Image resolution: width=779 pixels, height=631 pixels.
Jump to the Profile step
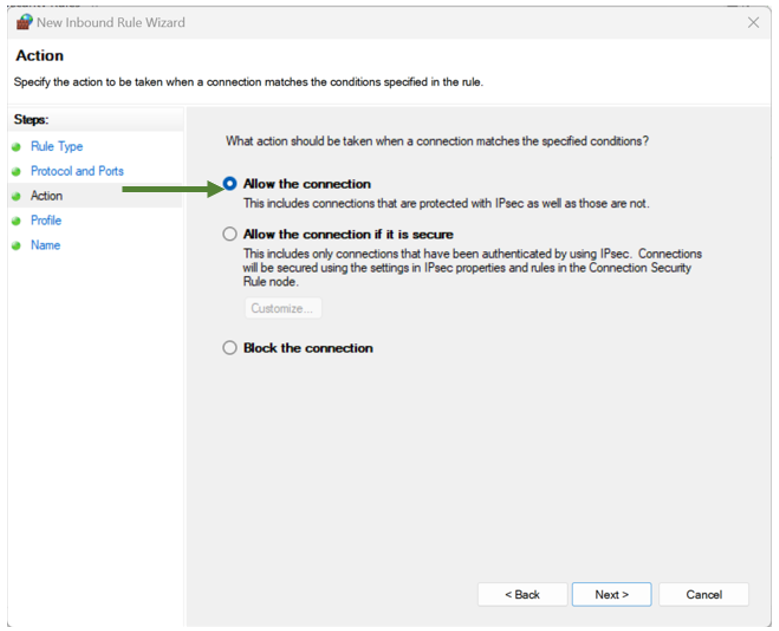pos(46,220)
